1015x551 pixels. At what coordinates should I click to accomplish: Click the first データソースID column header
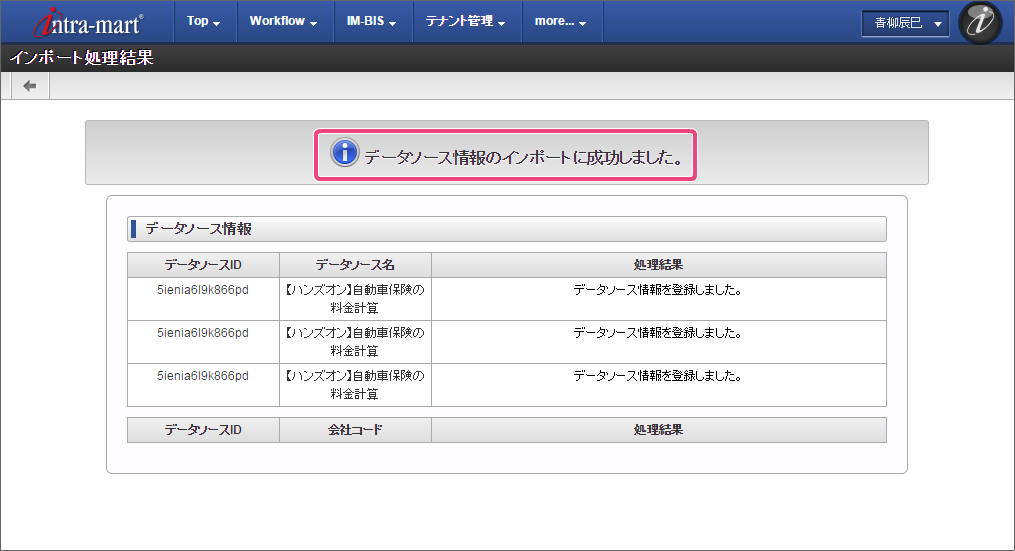[203, 265]
